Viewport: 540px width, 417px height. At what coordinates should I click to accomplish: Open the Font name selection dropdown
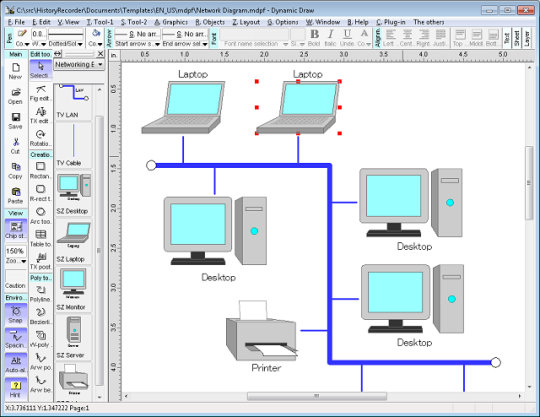click(285, 44)
